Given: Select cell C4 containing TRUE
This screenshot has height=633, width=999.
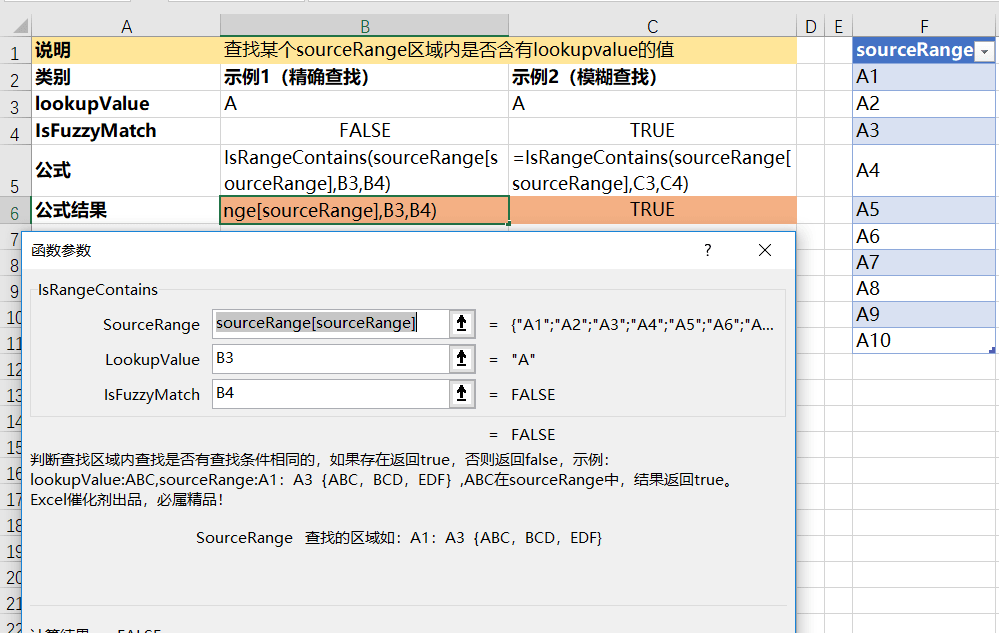Looking at the screenshot, I should pos(652,131).
